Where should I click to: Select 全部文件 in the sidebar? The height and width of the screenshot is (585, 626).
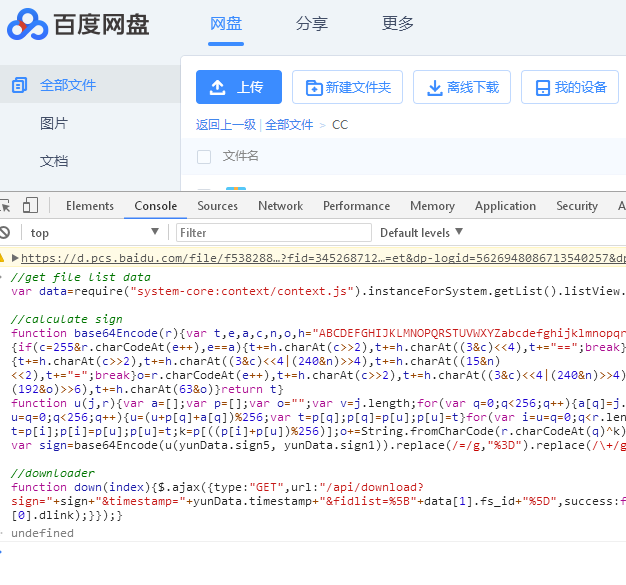[x=68, y=85]
